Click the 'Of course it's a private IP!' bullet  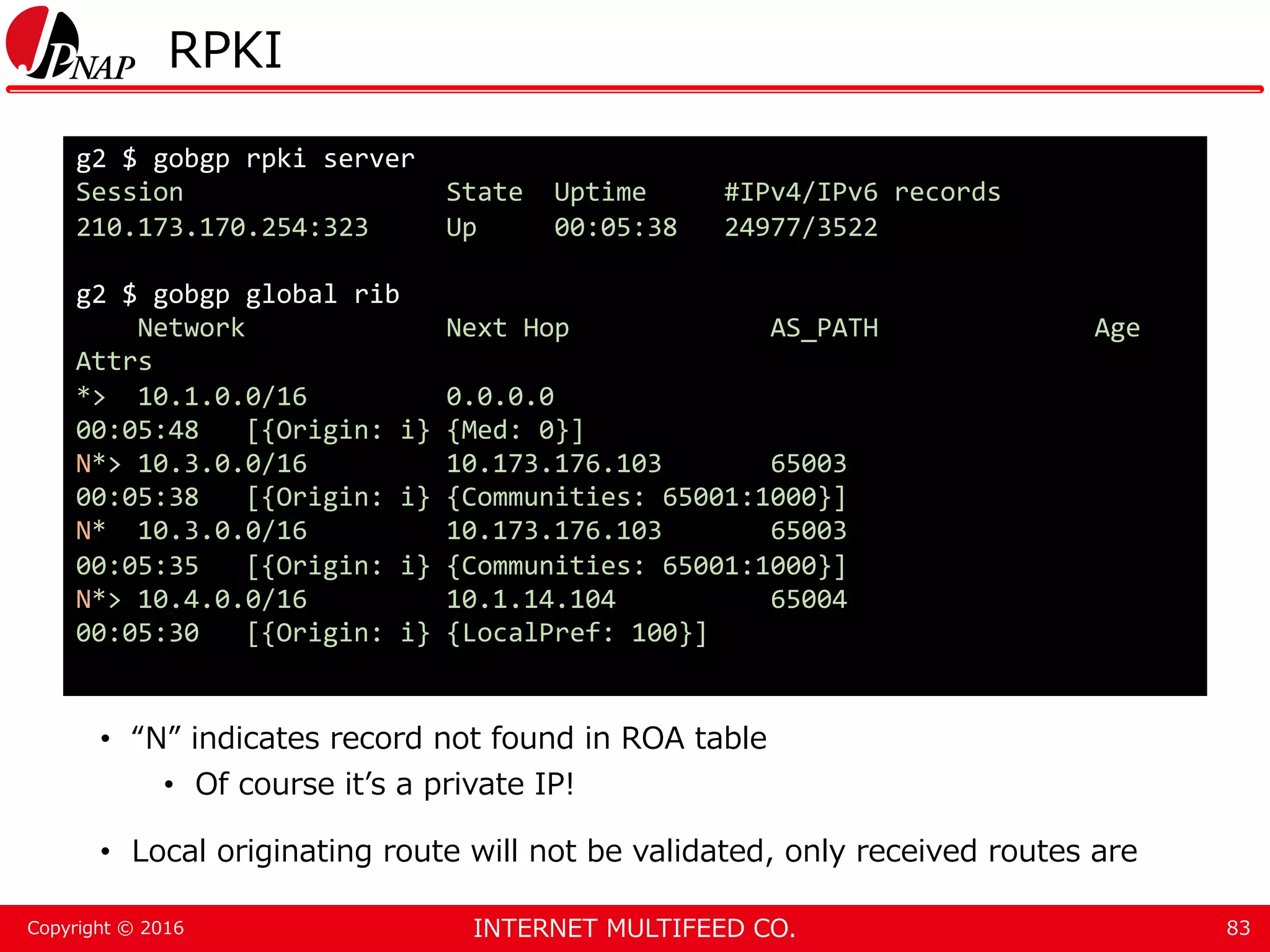[384, 784]
